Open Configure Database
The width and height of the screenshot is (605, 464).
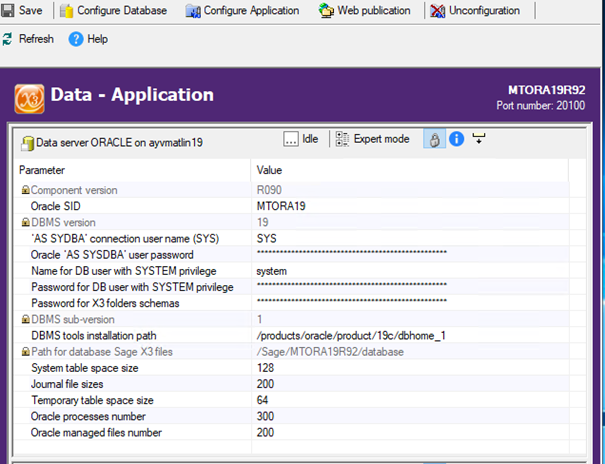click(115, 11)
